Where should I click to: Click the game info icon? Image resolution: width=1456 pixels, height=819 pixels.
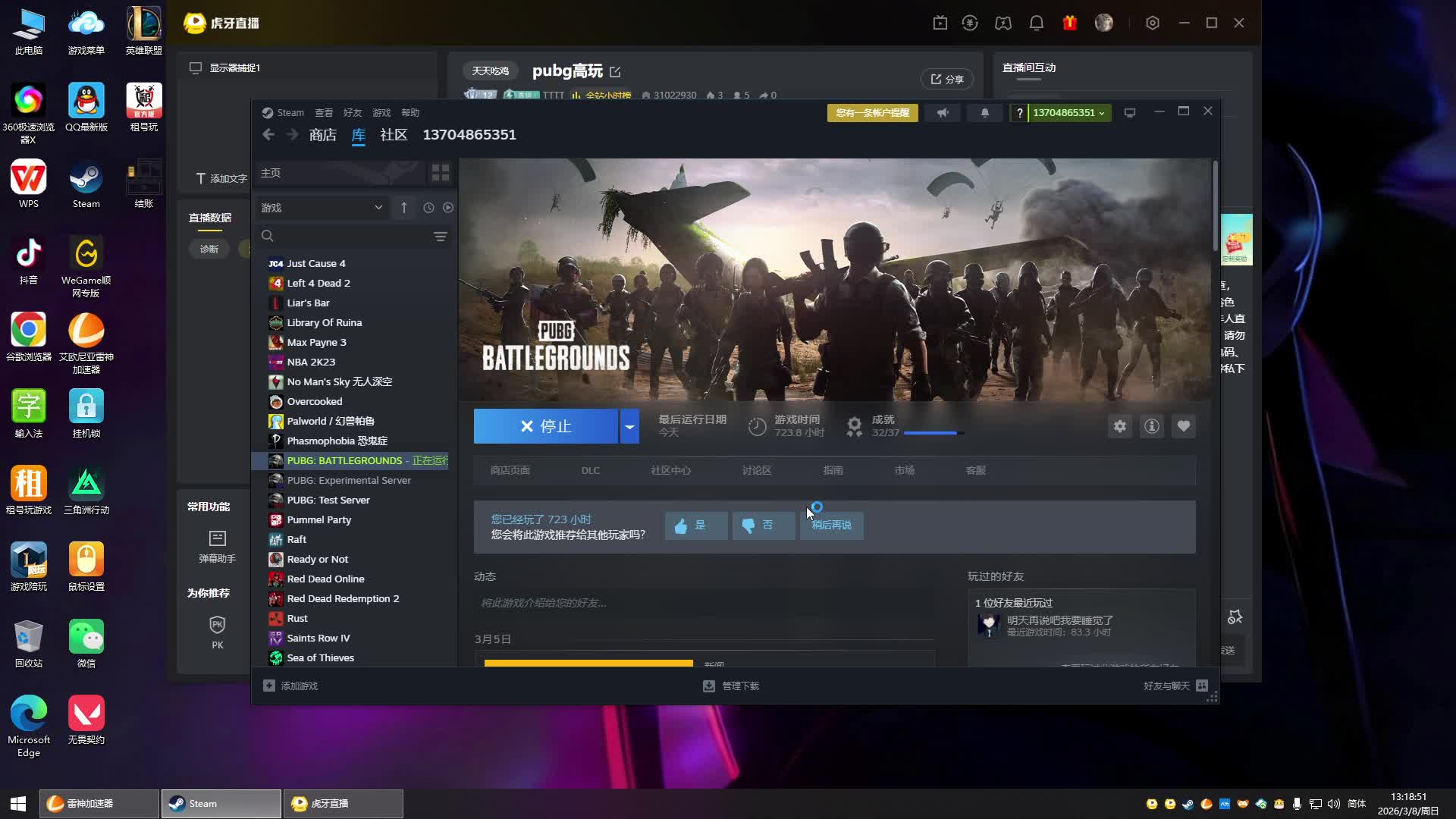(x=1151, y=426)
